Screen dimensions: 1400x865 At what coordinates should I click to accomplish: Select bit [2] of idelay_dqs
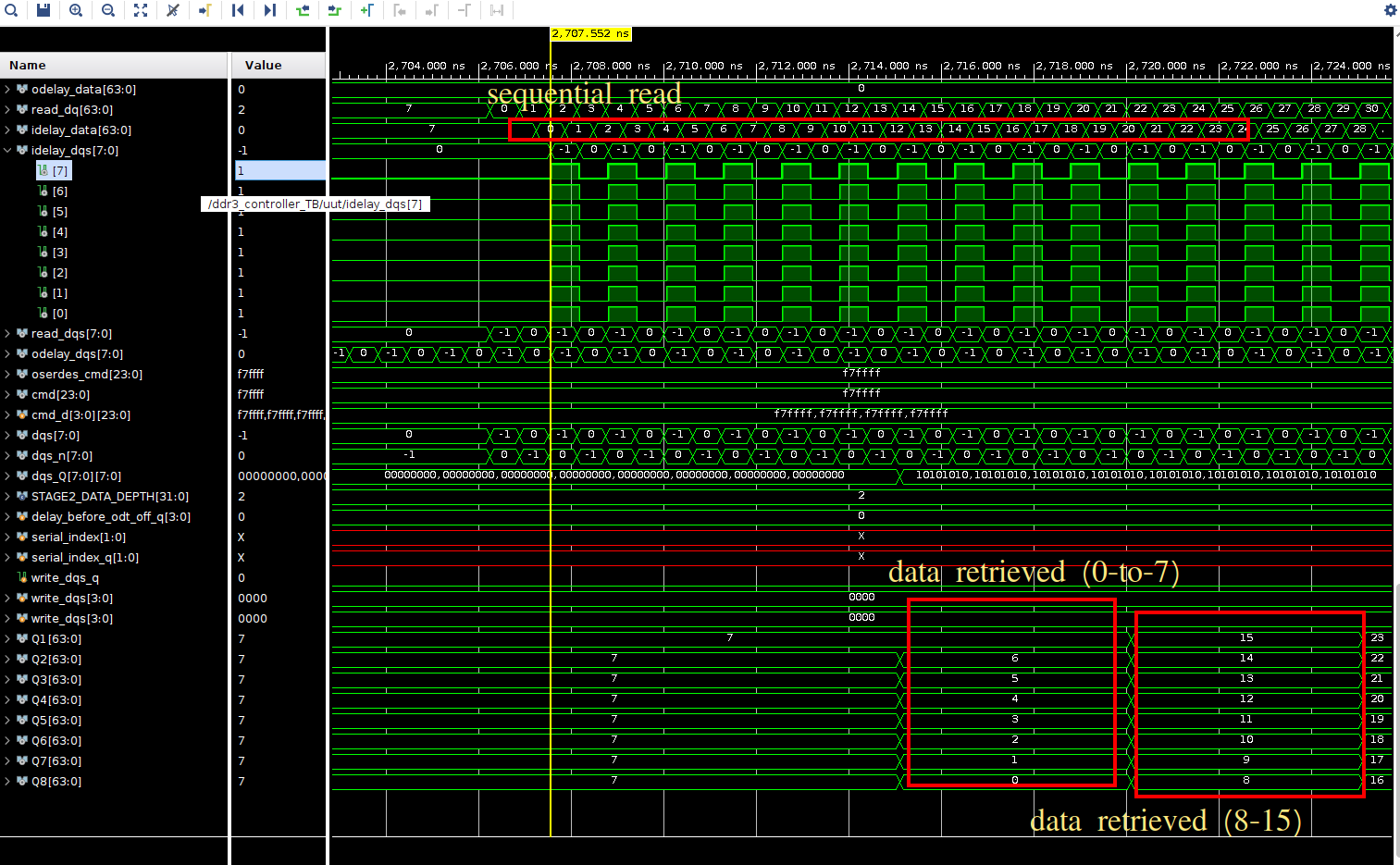53,273
